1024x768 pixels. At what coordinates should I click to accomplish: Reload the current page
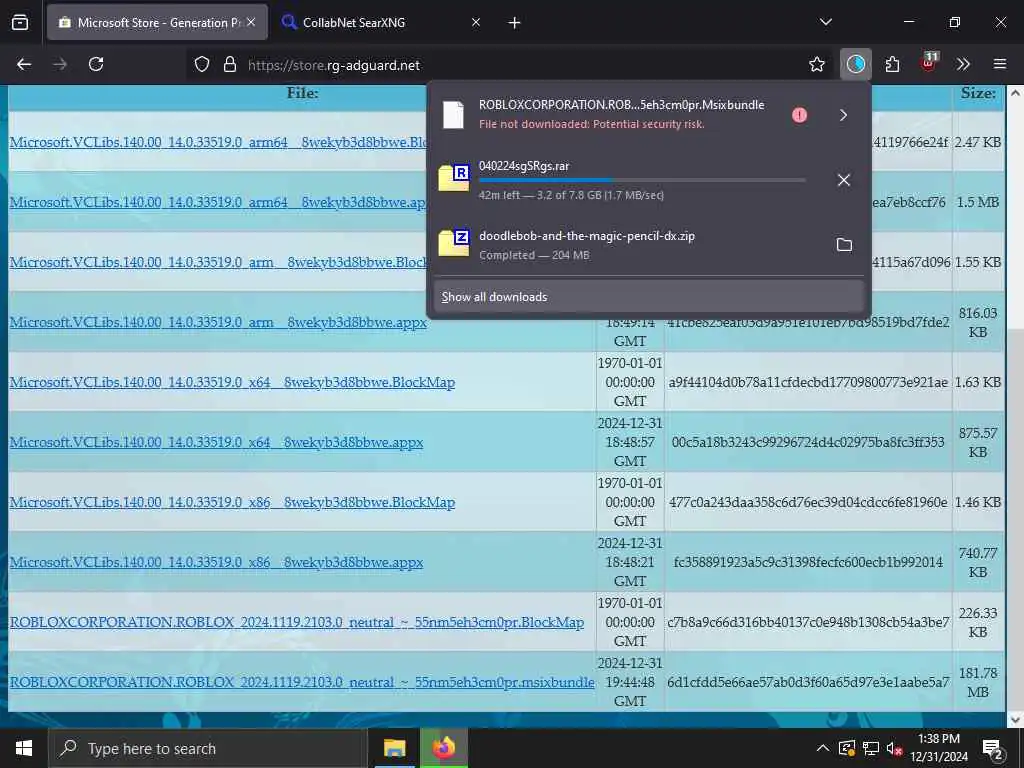pos(96,65)
